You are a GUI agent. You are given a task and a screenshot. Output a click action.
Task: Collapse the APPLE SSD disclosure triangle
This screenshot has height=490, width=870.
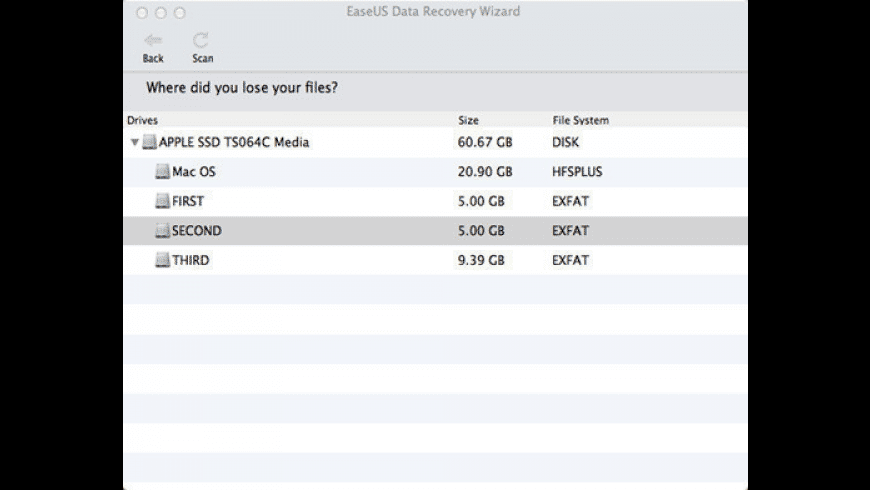click(x=134, y=142)
